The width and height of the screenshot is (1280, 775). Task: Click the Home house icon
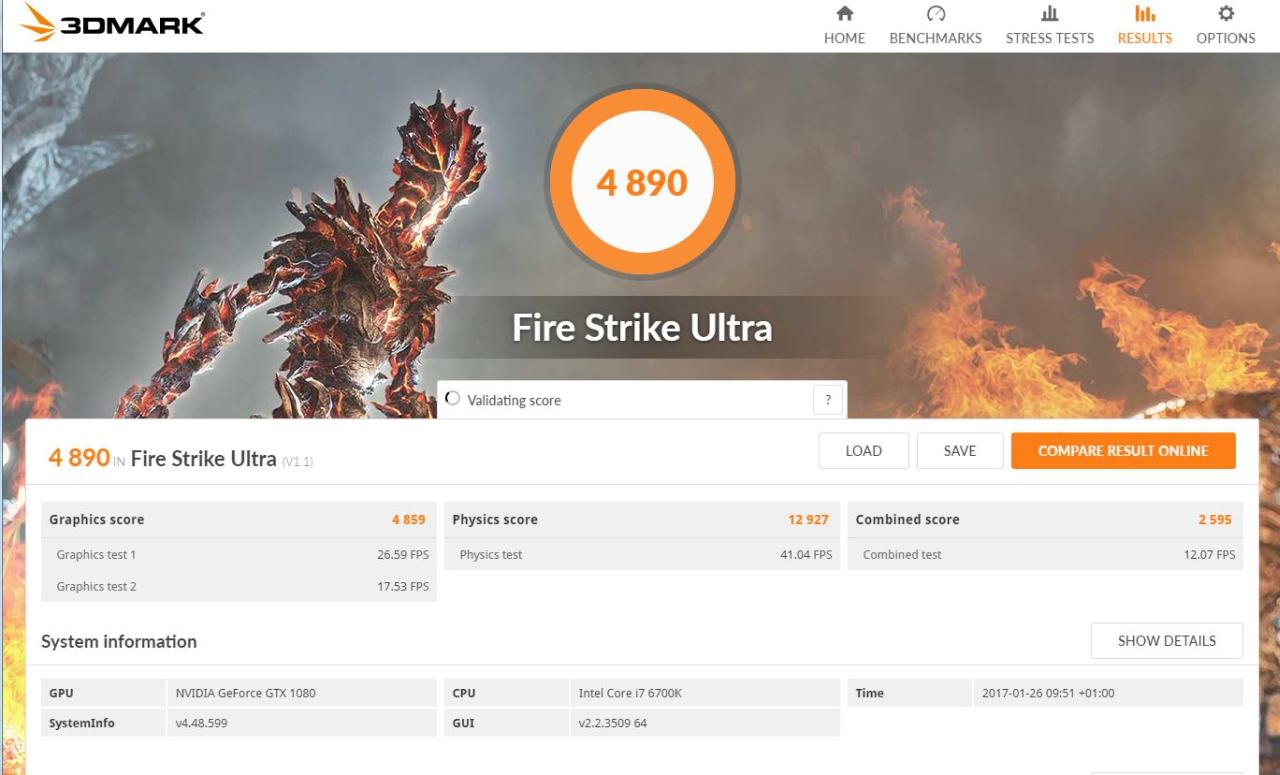[845, 14]
